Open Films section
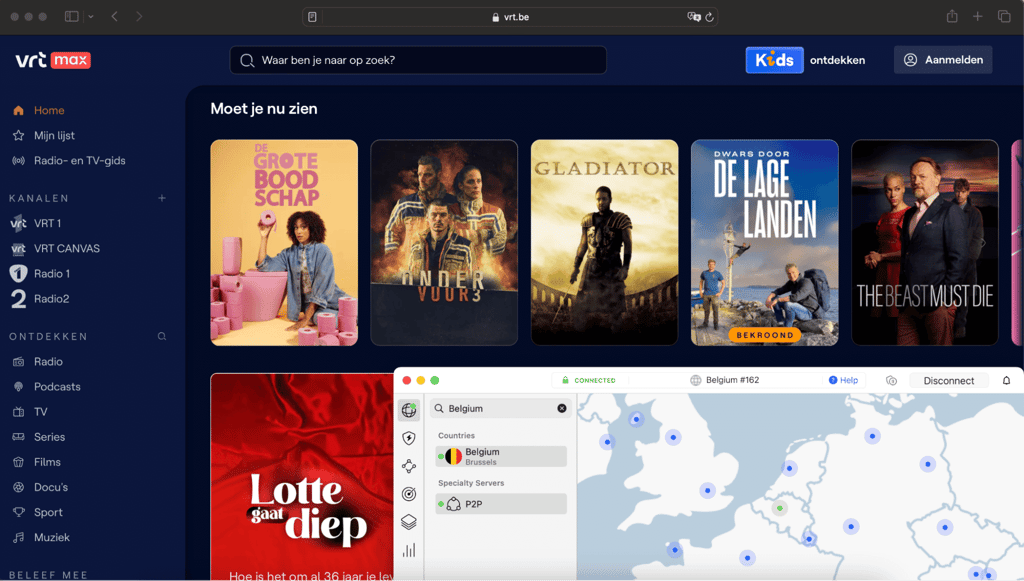Screen dimensions: 1024x581 point(37,462)
